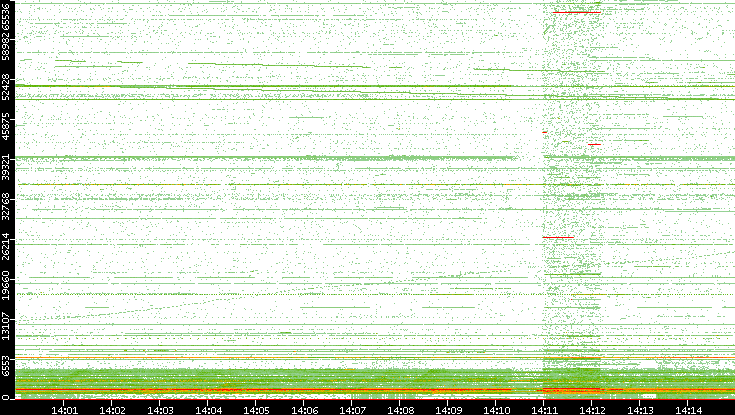The width and height of the screenshot is (735, 415).
Task: Click the 14:05 time axis label
Action: click(x=256, y=408)
